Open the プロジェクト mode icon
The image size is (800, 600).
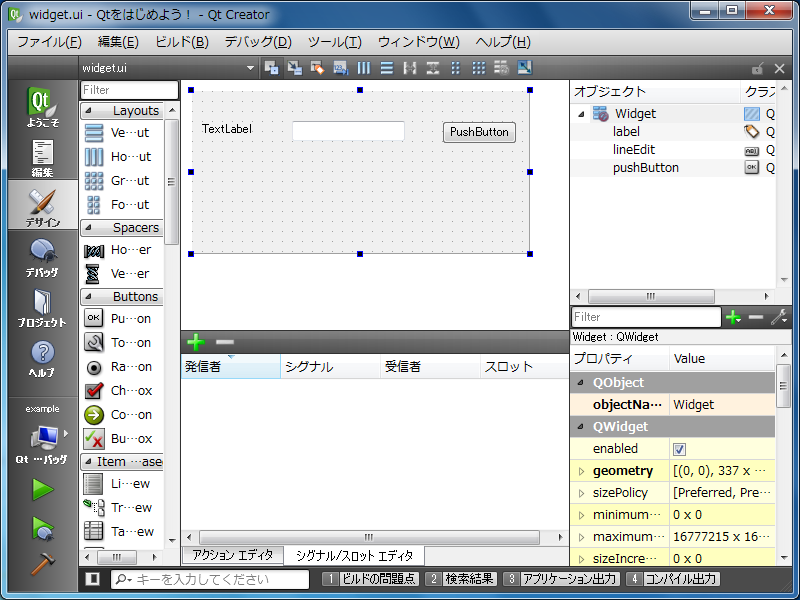pyautogui.click(x=42, y=308)
